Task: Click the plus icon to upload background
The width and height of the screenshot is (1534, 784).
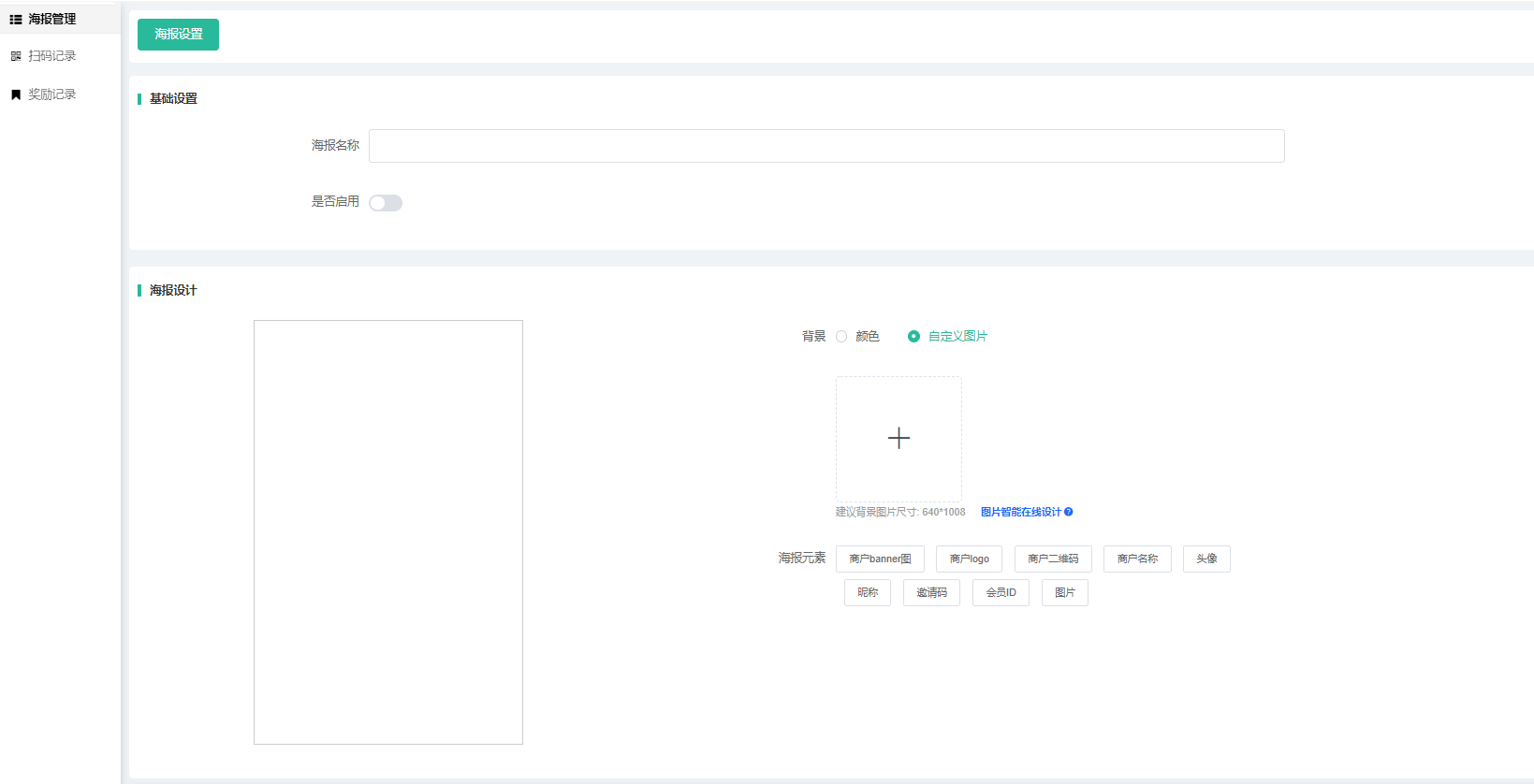Action: coord(898,439)
